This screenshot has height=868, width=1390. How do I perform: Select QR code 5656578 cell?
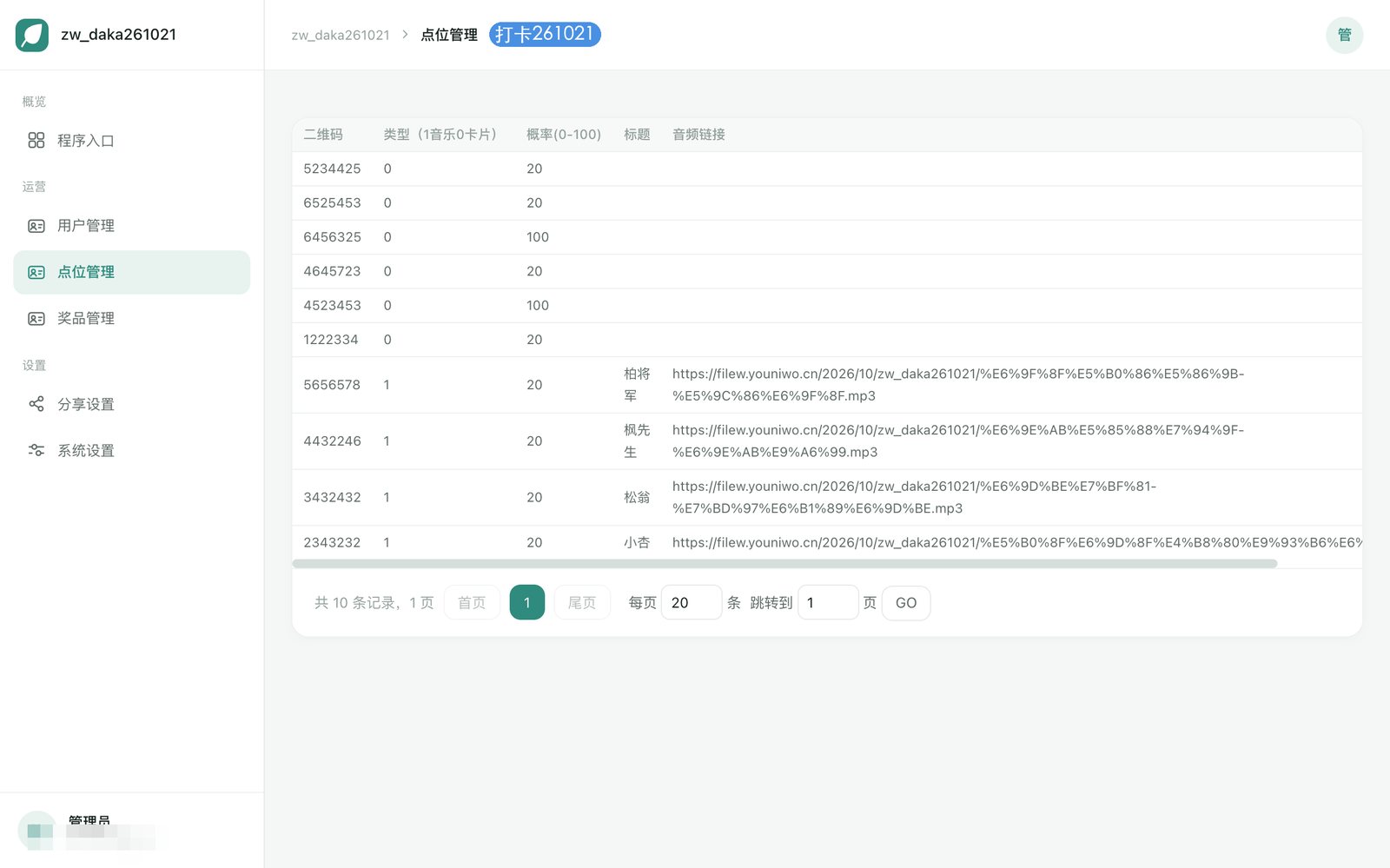[x=332, y=385]
